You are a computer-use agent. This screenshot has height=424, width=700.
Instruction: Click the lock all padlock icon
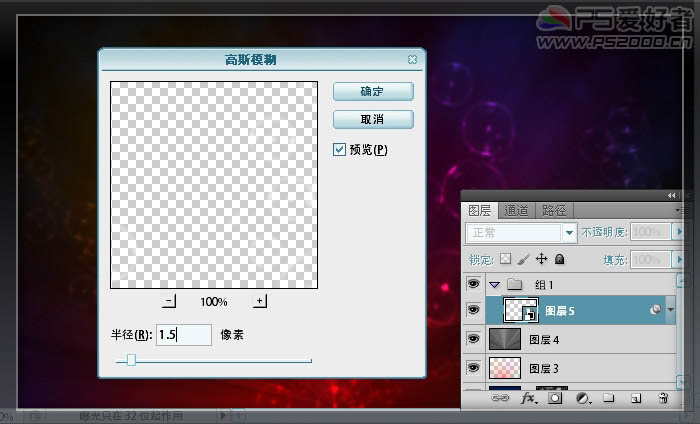(560, 259)
